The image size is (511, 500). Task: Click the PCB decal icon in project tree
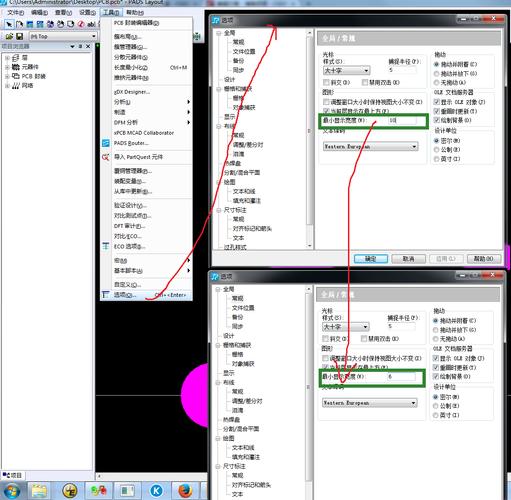[16, 76]
